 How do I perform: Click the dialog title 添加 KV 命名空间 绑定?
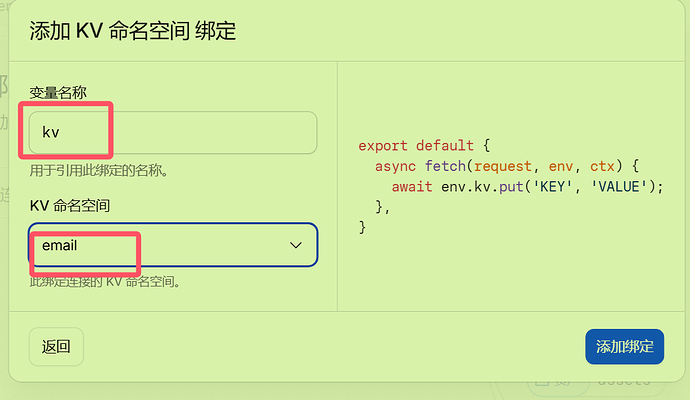(132, 31)
